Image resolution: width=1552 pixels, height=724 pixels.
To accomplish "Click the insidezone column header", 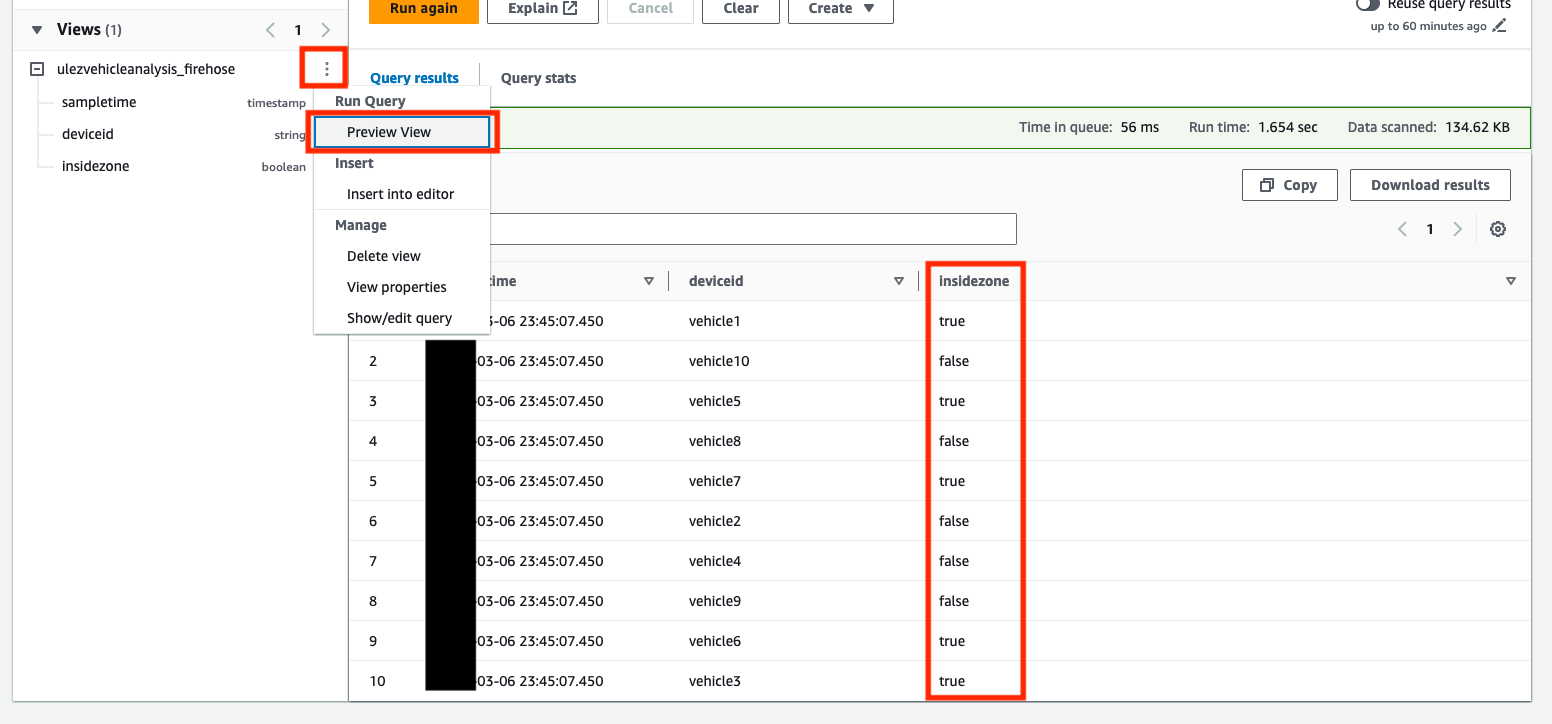I will coord(974,281).
